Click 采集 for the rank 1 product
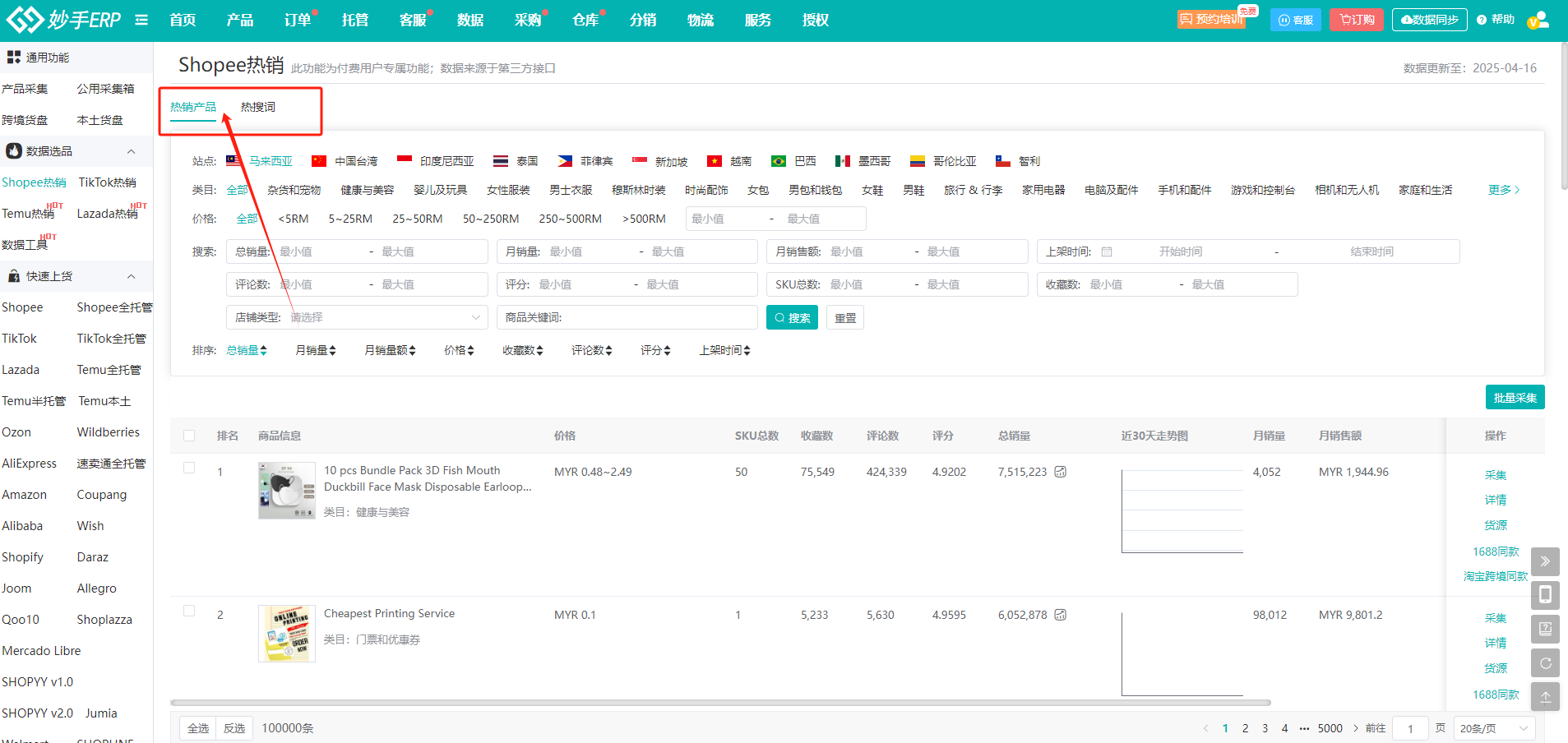 [1496, 475]
